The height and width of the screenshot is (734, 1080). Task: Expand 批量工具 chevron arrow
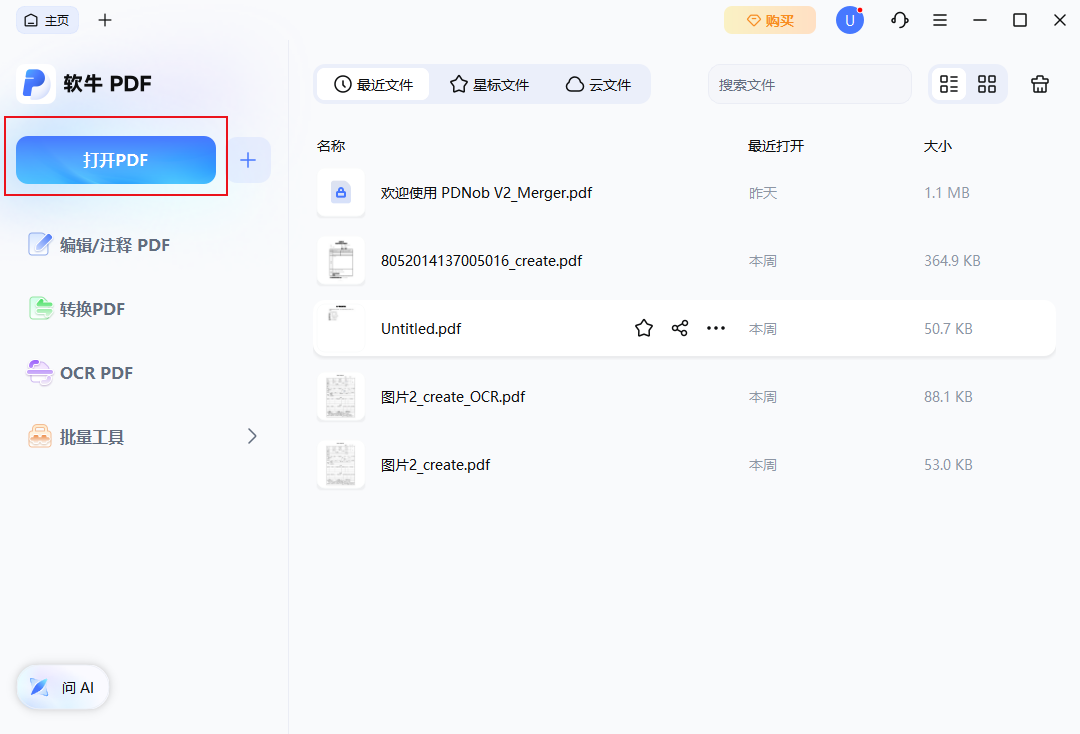252,437
